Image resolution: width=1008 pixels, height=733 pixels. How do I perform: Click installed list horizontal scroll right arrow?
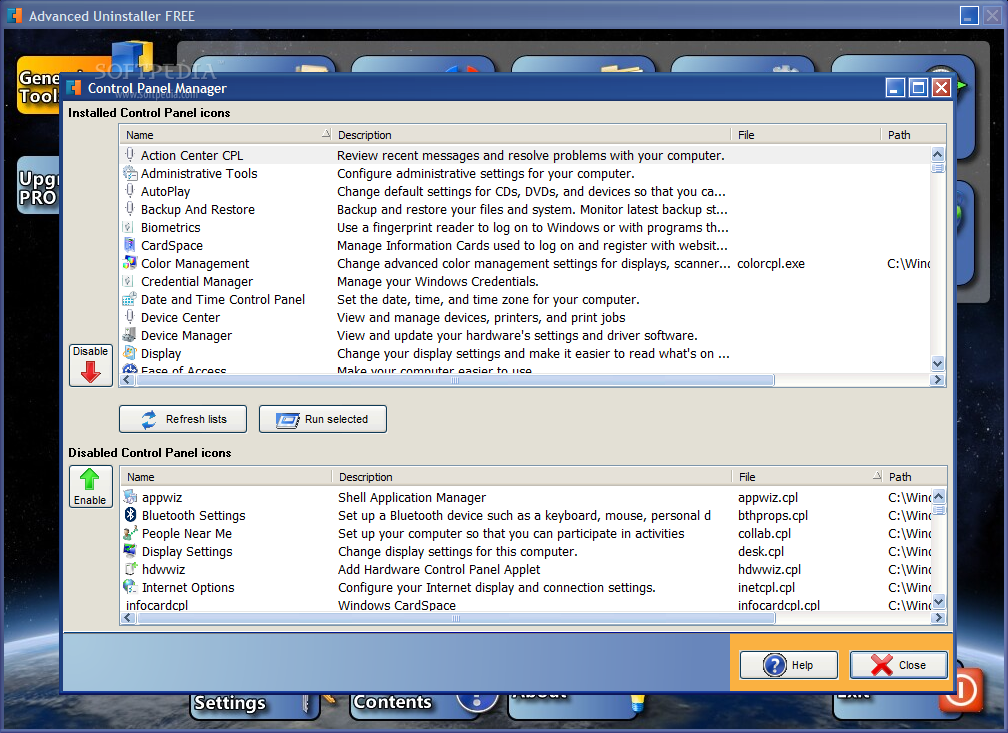pyautogui.click(x=937, y=380)
